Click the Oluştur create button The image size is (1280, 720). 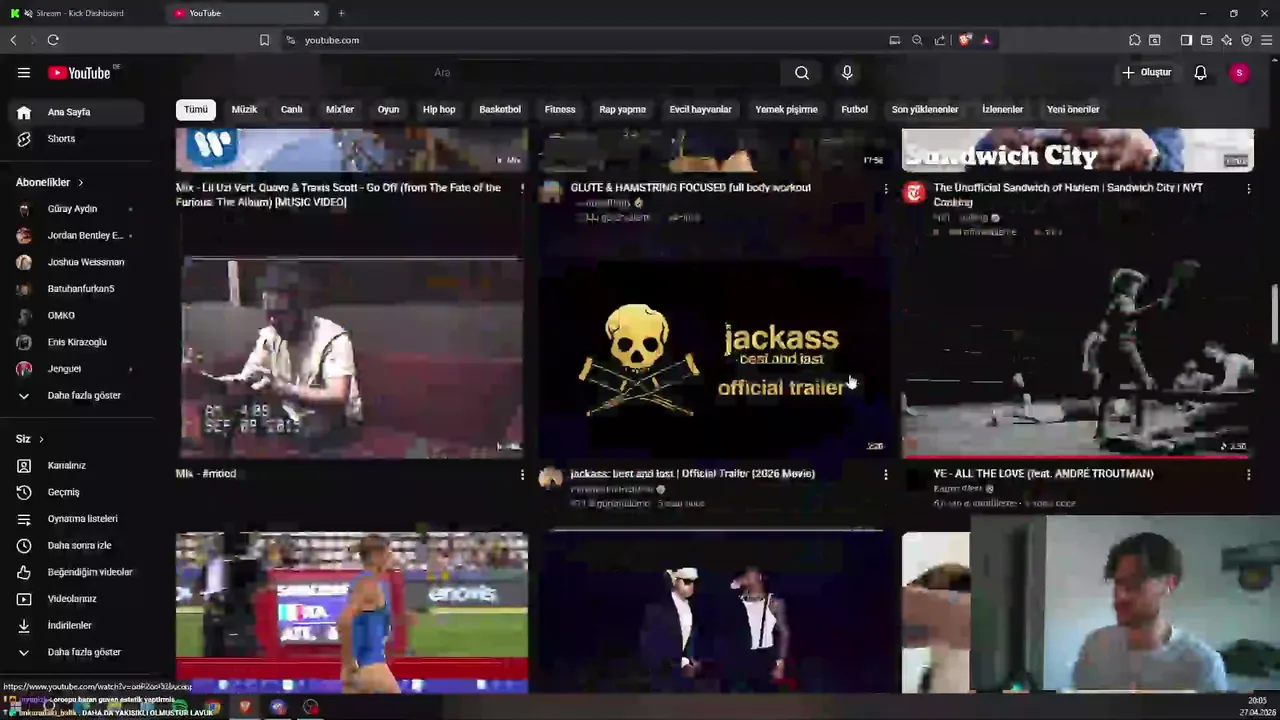click(1146, 72)
